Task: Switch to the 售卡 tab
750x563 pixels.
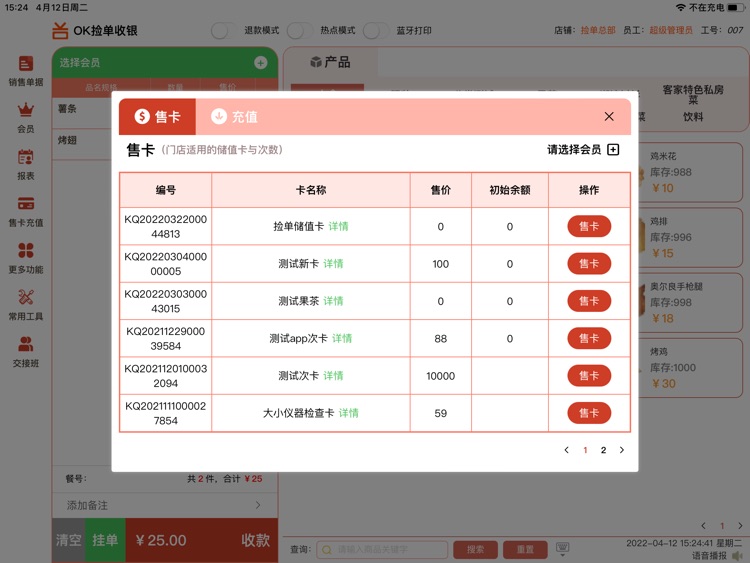Action: (157, 116)
